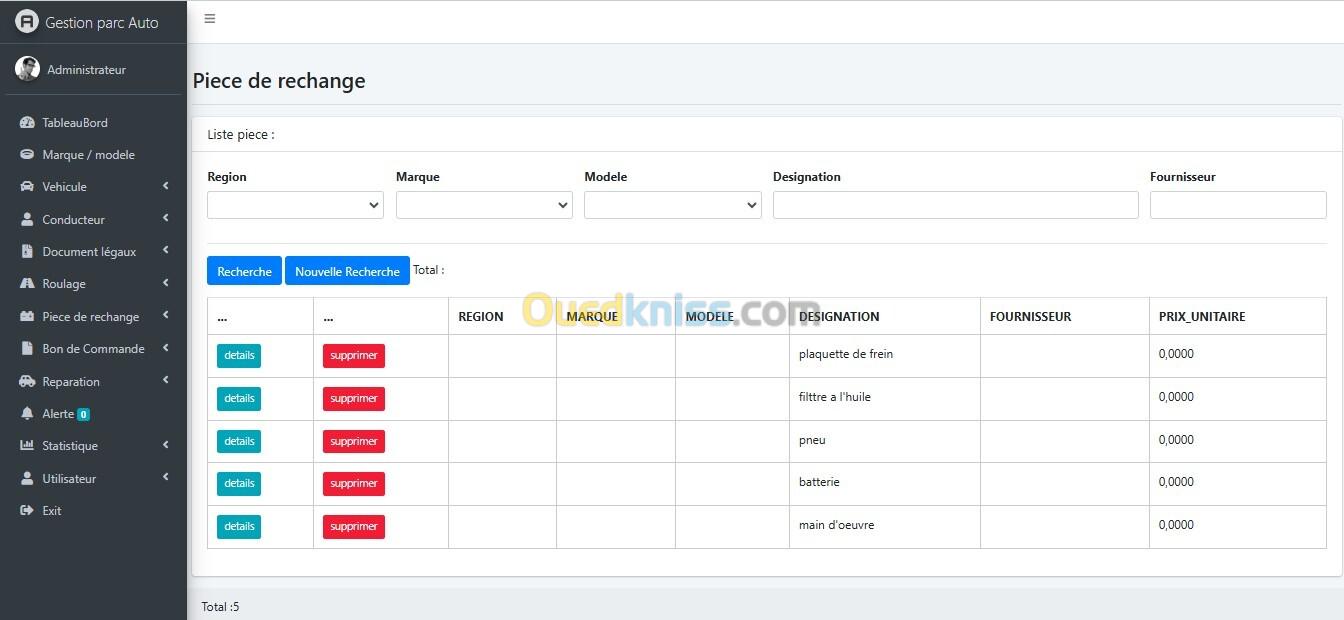Viewport: 1344px width, 620px height.
Task: Click the Designation search input field
Action: (x=955, y=205)
